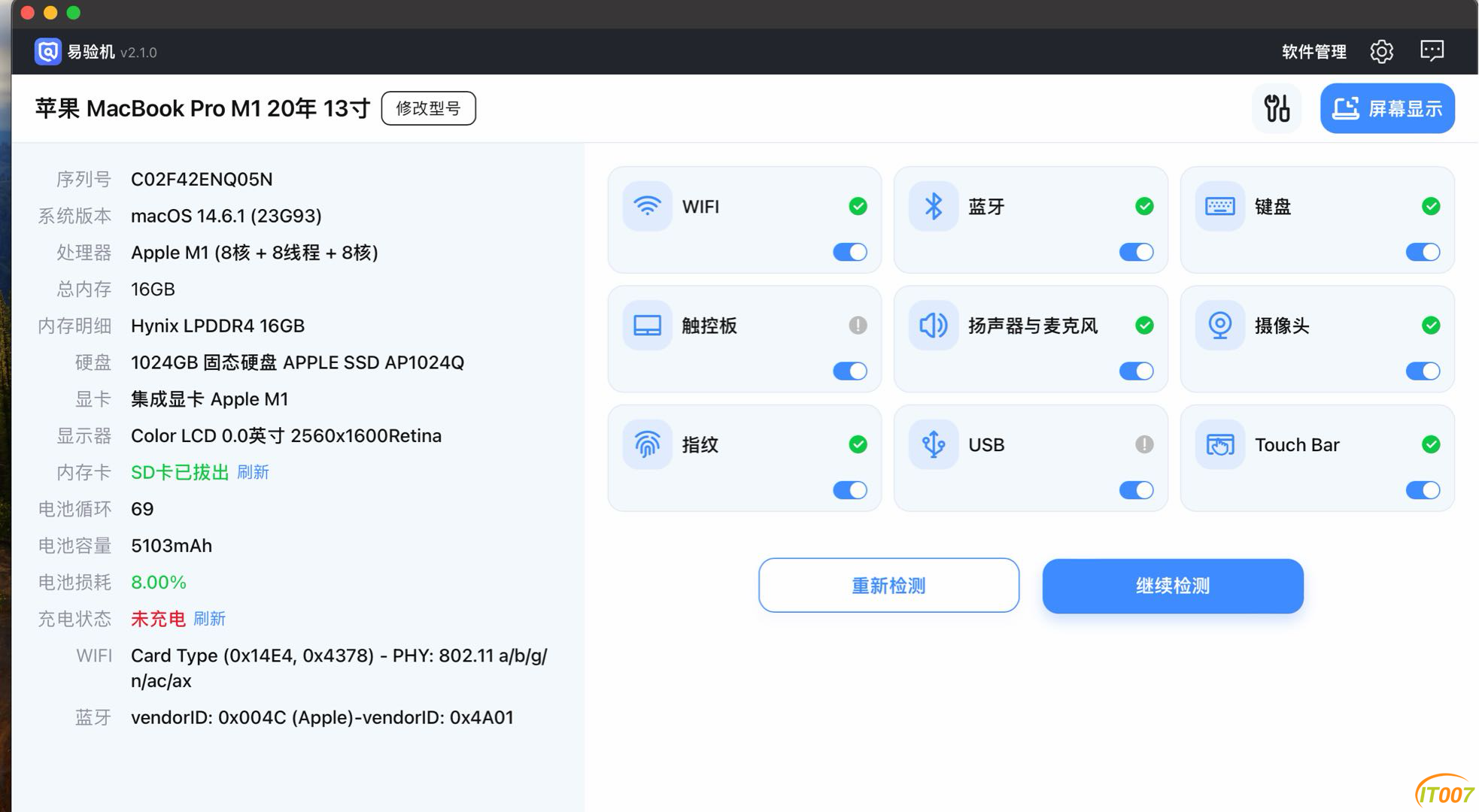Screen dimensions: 1479x812
Task: Click the Touch Bar icon
Action: (1219, 444)
